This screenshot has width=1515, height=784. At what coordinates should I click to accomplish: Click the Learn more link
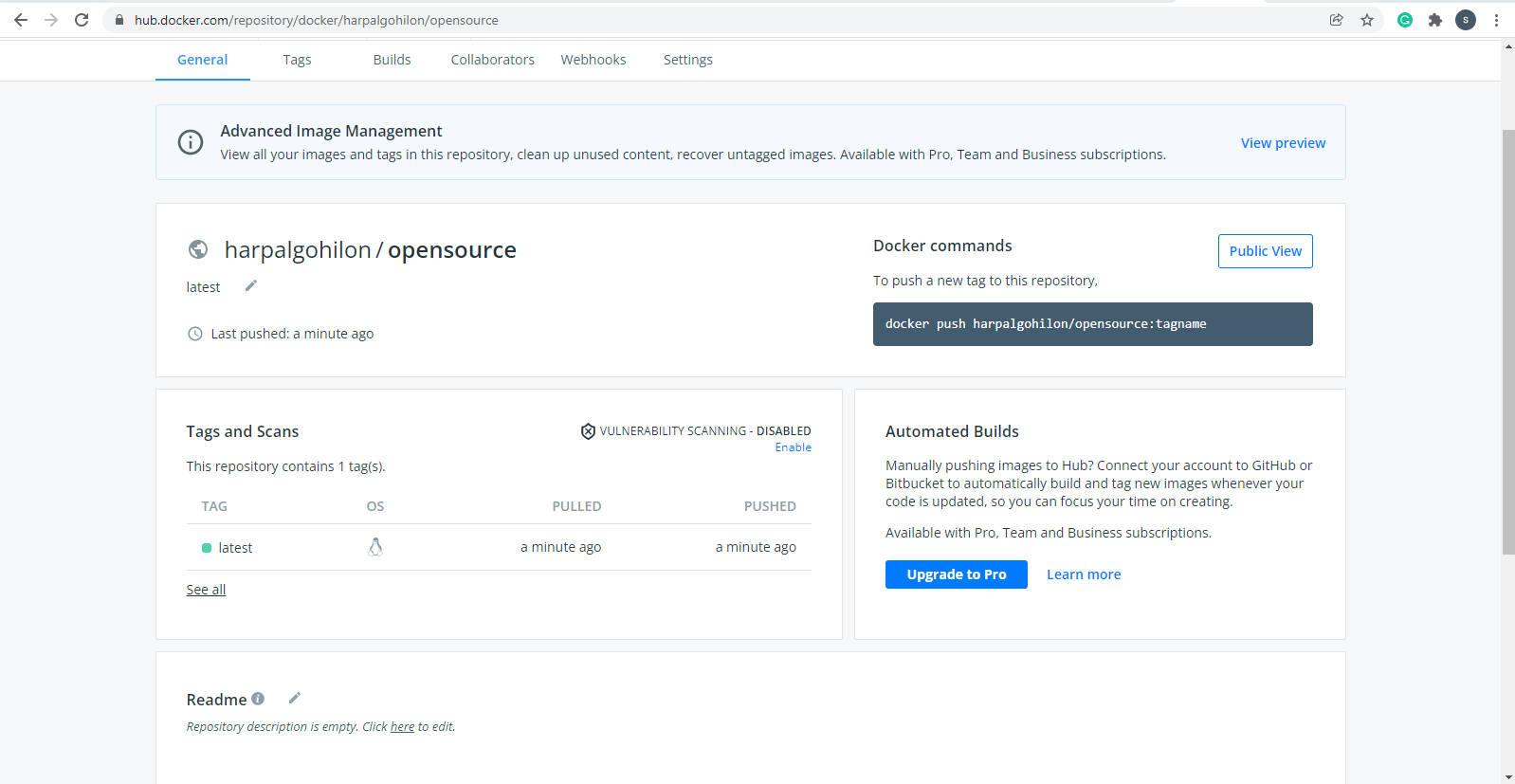coord(1084,574)
